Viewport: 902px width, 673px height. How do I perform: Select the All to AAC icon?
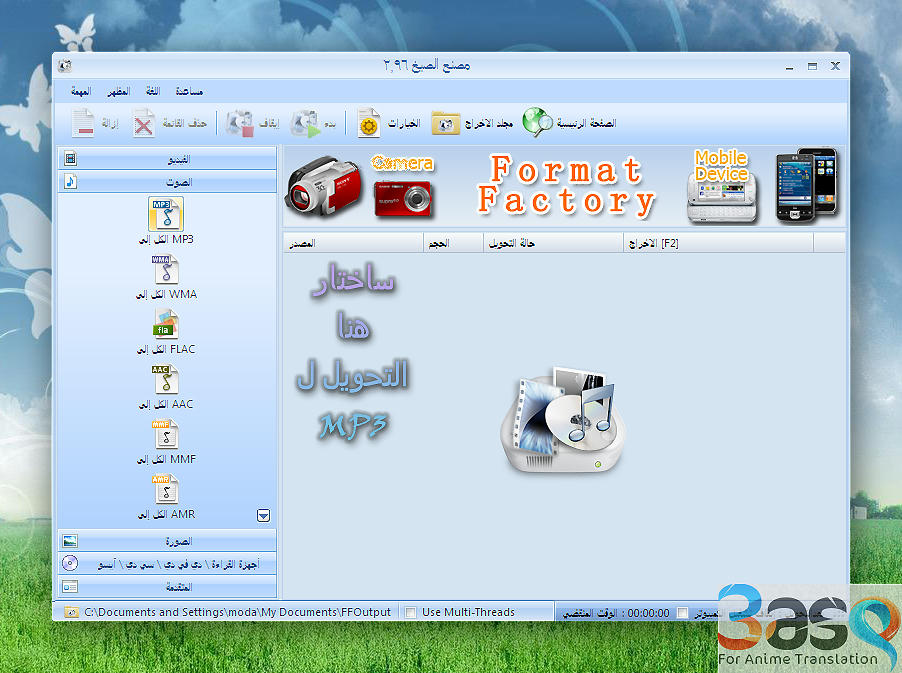(x=166, y=380)
